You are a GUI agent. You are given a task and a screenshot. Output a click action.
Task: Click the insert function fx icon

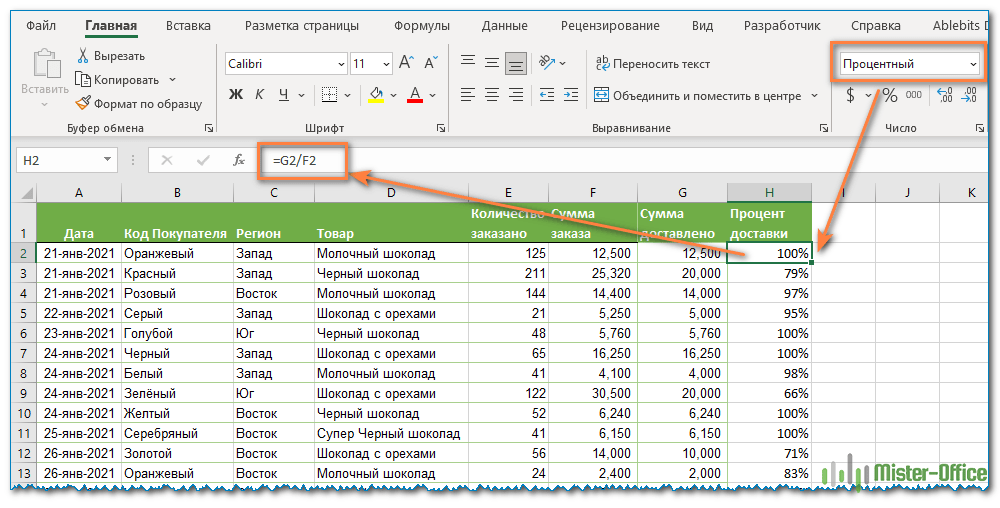pyautogui.click(x=239, y=160)
